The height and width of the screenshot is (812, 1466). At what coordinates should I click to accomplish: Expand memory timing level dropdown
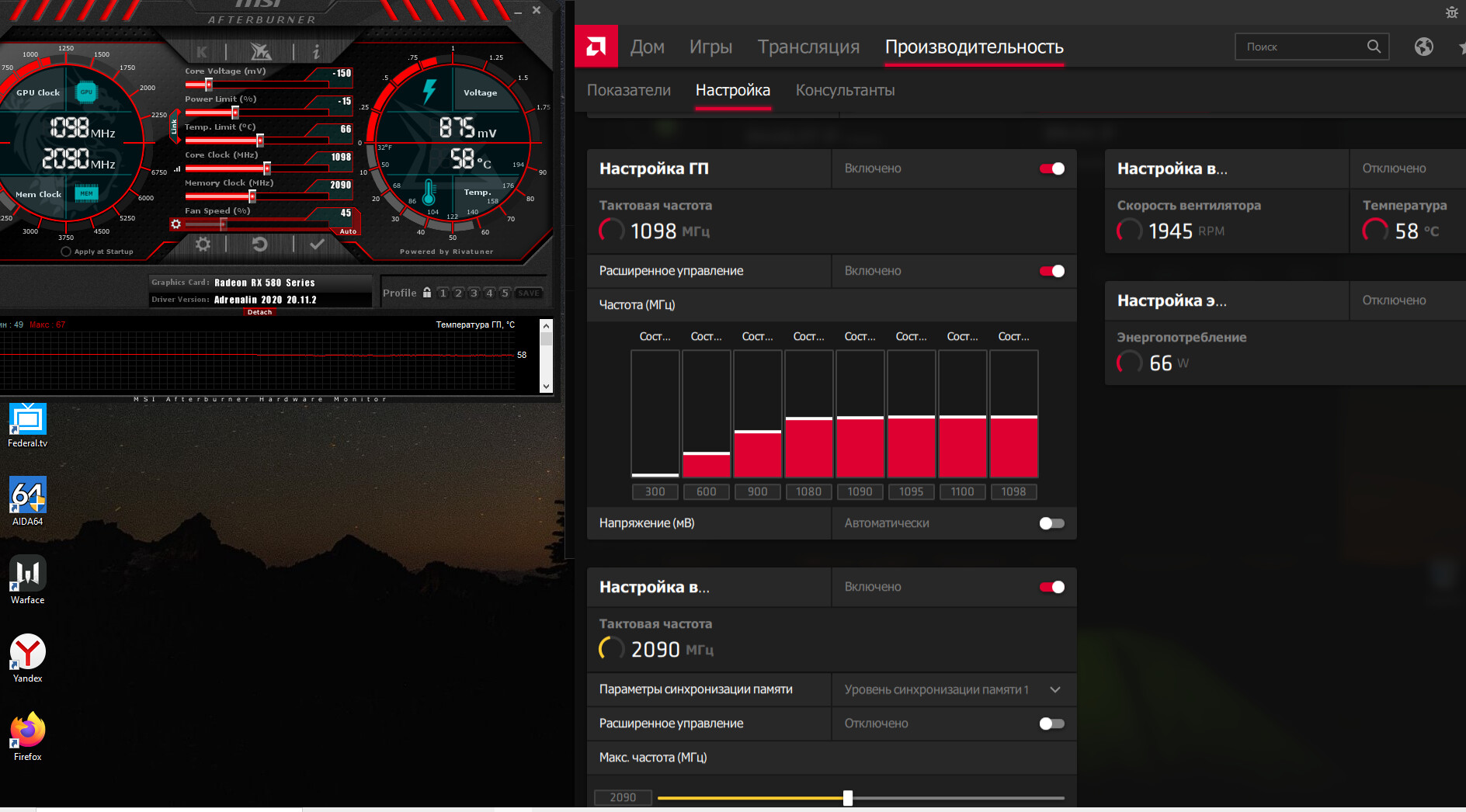(x=1055, y=689)
